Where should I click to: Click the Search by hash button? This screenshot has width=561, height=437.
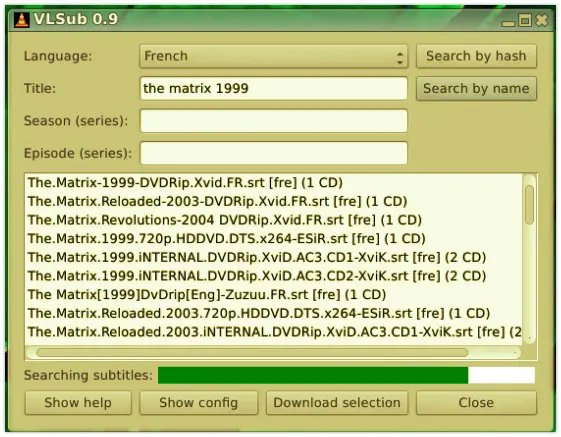click(x=476, y=56)
